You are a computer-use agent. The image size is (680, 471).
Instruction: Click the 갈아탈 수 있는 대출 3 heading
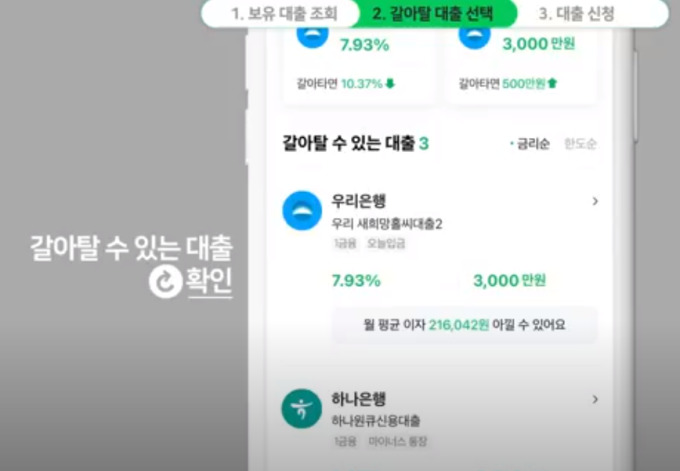356,143
